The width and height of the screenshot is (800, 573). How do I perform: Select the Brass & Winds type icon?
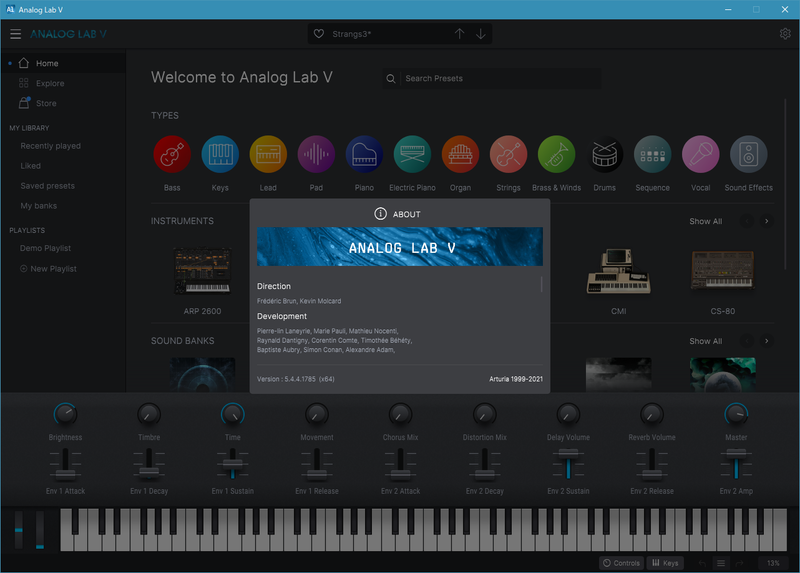556,154
